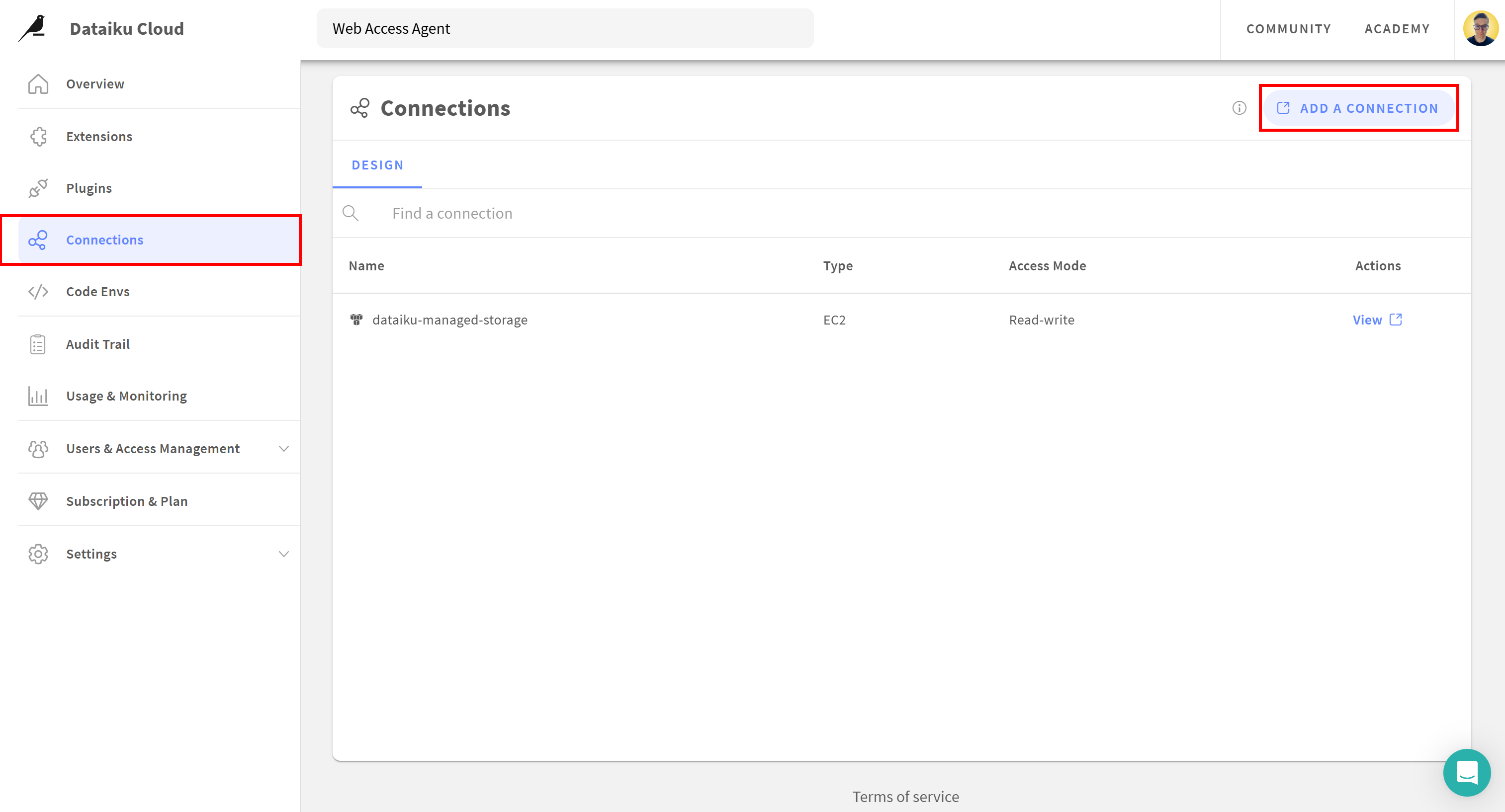This screenshot has height=812, width=1505.
Task: Click the dataiku-managed-storage name
Action: pyautogui.click(x=450, y=320)
